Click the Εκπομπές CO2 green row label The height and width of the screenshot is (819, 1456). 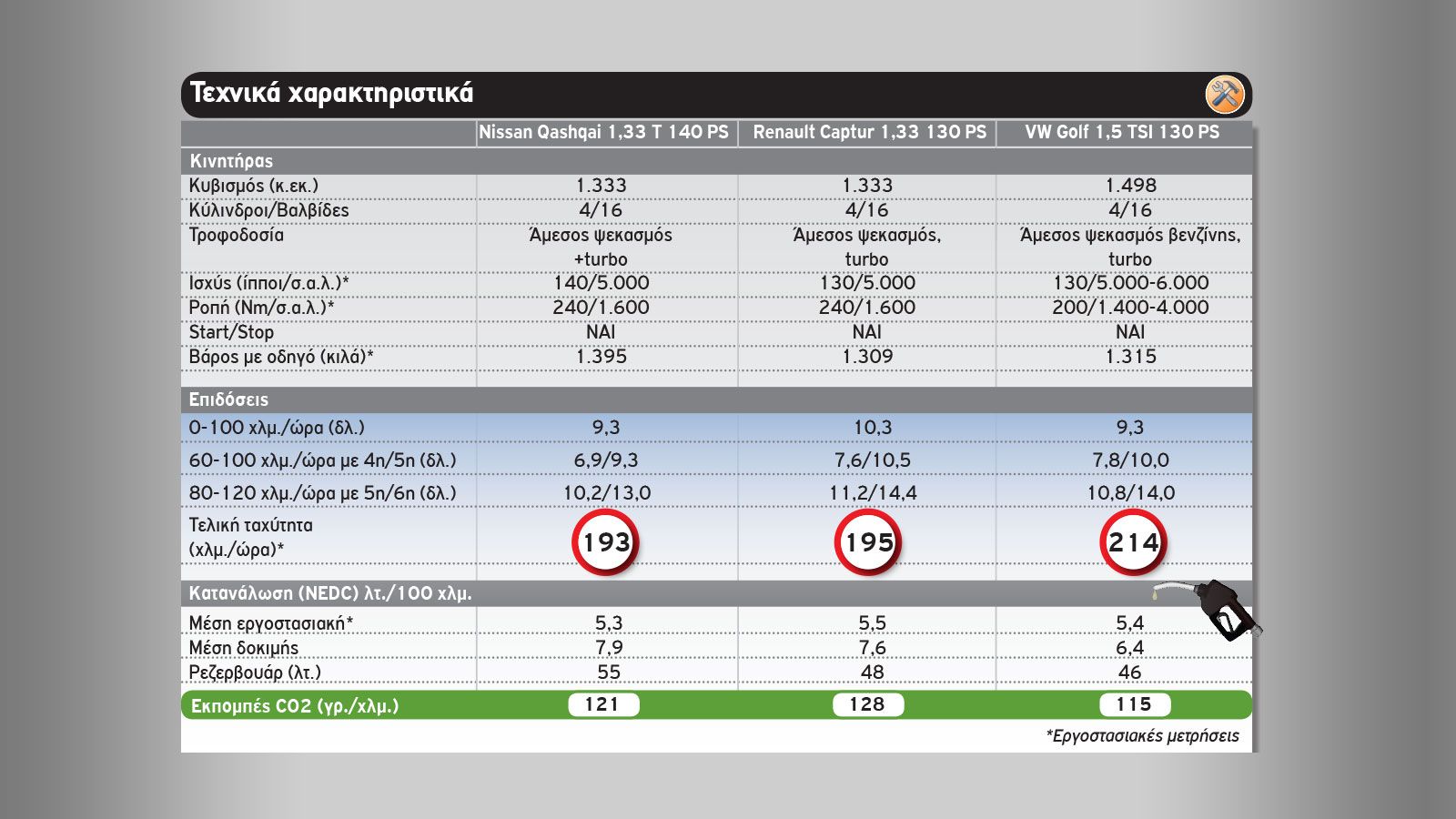tap(295, 705)
